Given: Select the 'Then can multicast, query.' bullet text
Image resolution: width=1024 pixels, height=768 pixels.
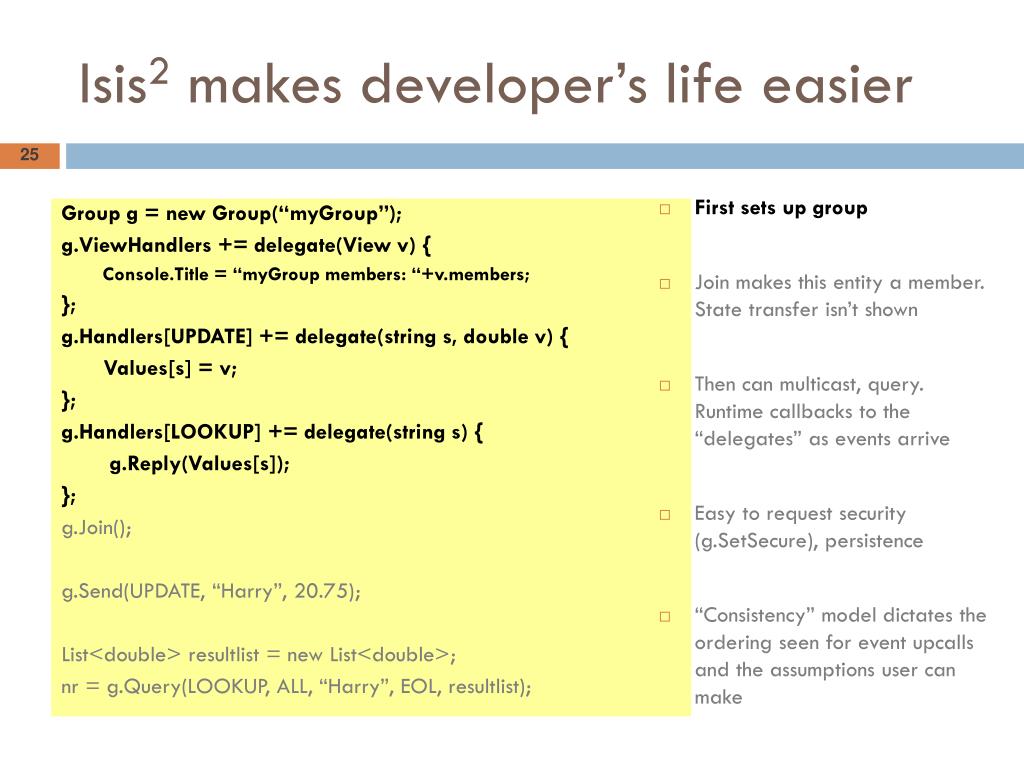Looking at the screenshot, I should pos(809,385).
